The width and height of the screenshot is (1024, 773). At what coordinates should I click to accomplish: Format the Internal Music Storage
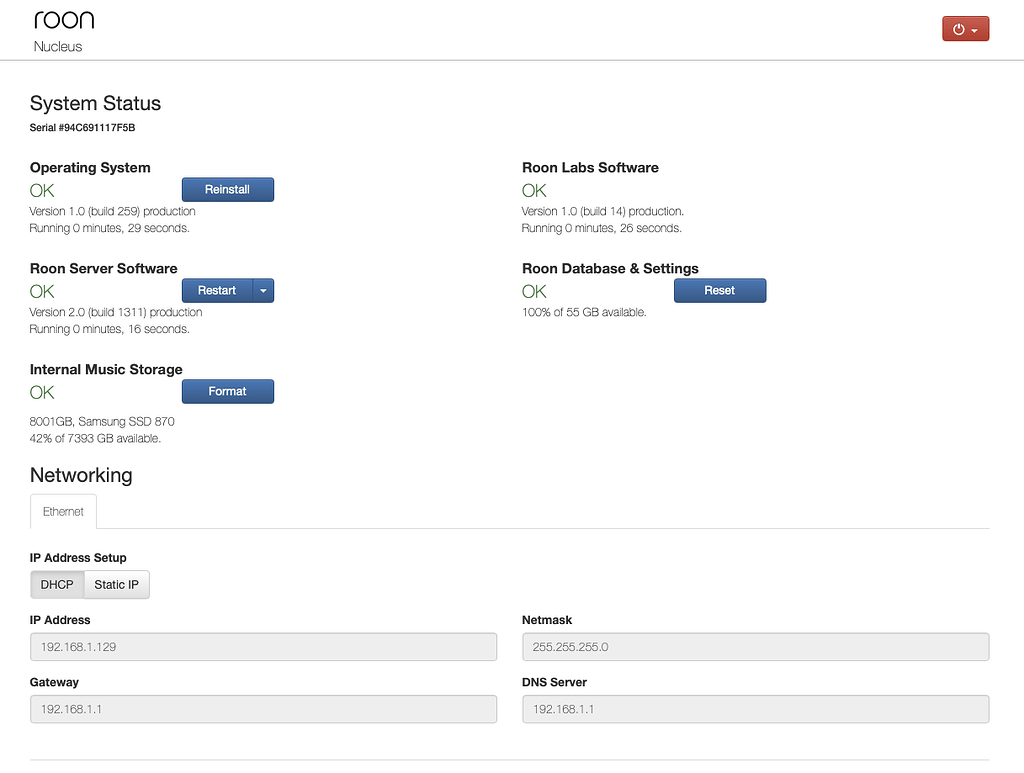pos(227,392)
